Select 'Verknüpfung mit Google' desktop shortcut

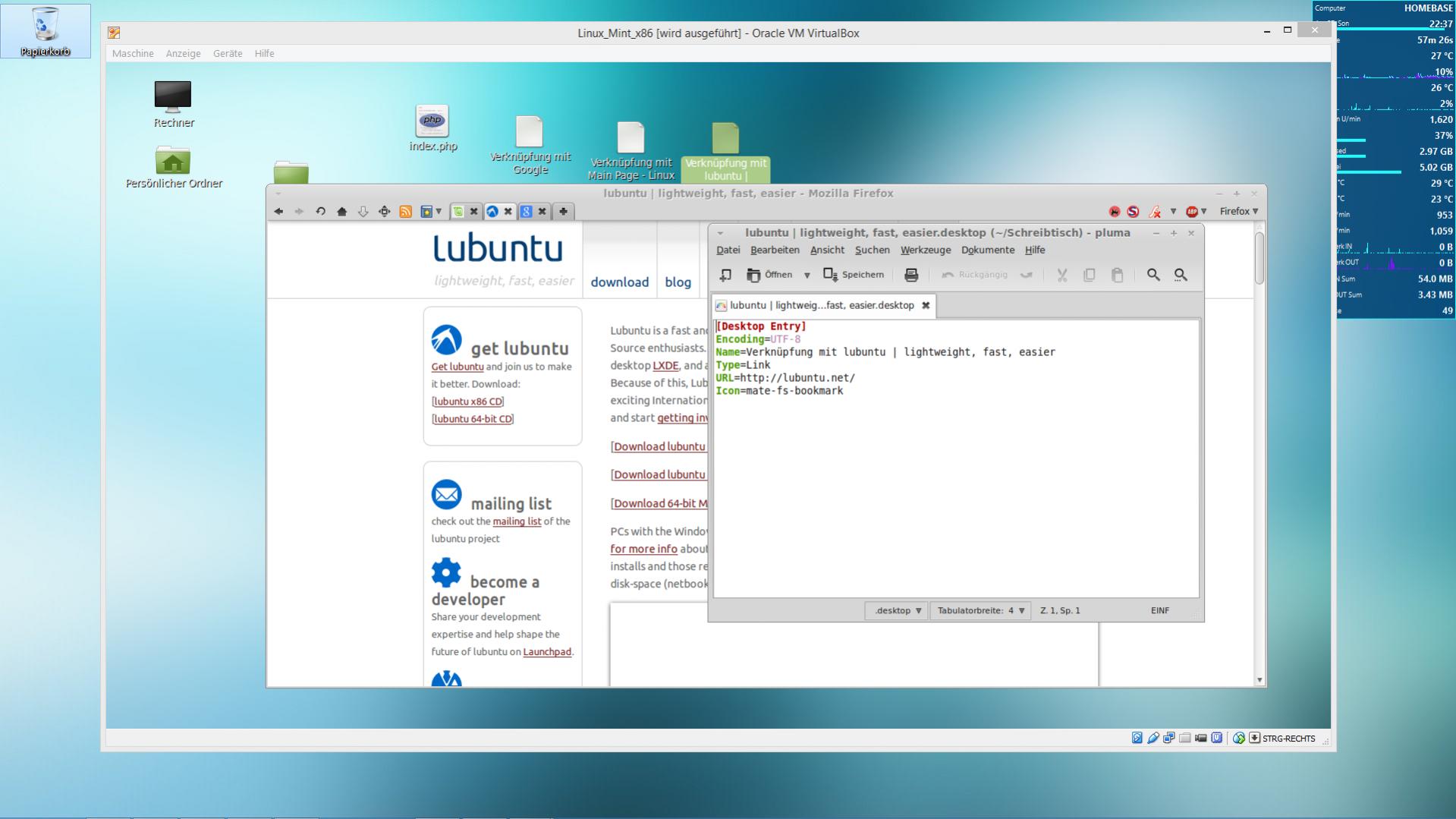point(530,146)
